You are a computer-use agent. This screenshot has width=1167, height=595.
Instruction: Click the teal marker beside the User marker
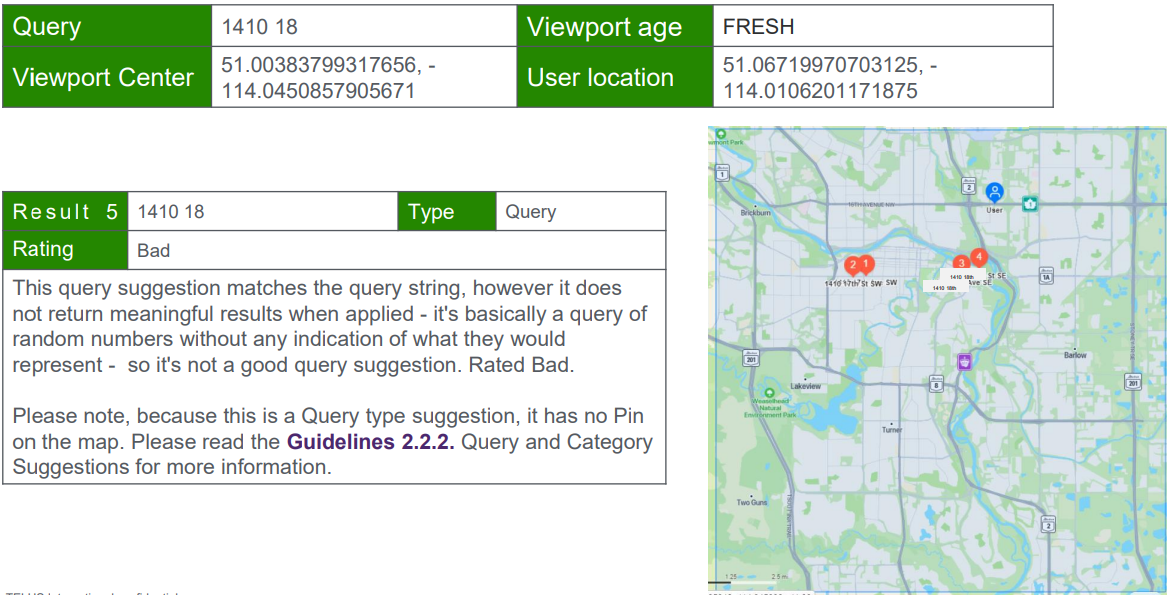coord(1029,203)
